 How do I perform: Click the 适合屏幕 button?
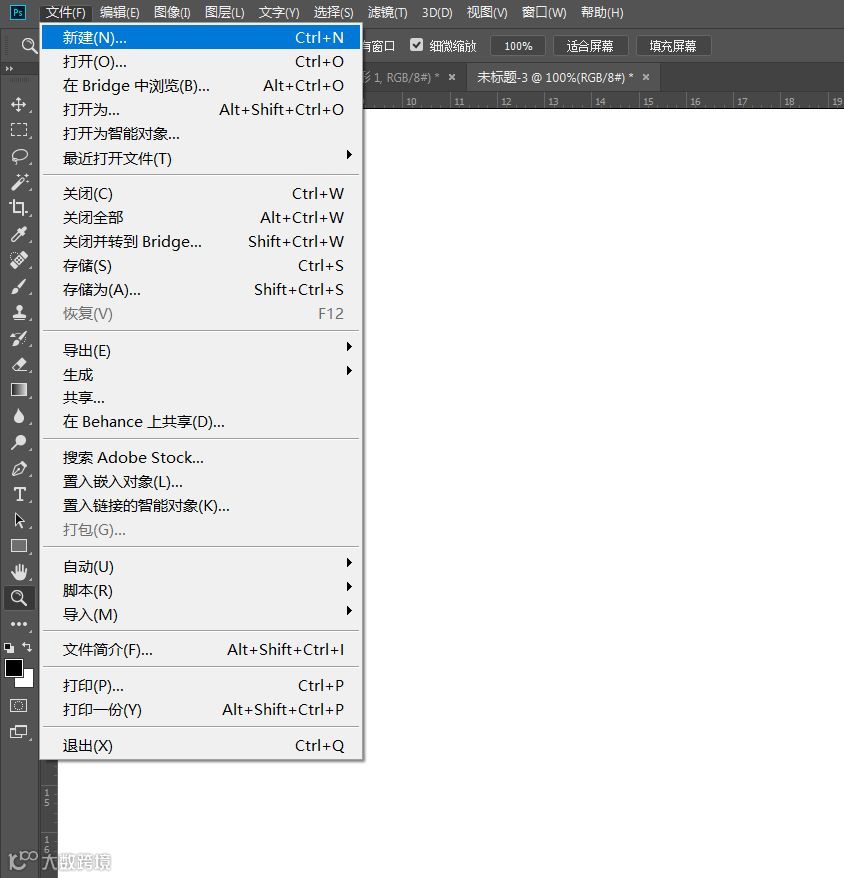coord(590,46)
